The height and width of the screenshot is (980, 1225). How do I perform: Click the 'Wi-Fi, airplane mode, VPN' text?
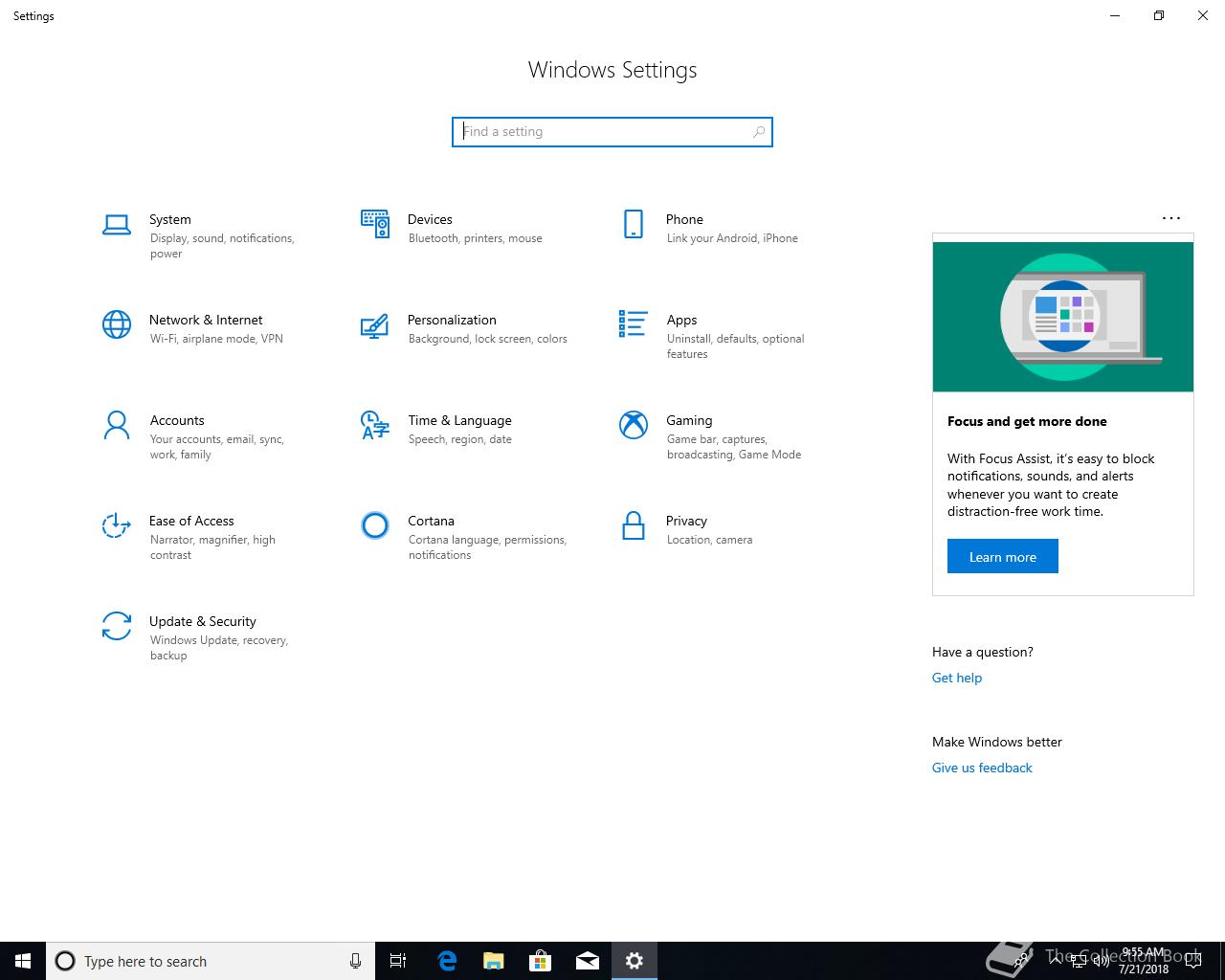pos(216,339)
